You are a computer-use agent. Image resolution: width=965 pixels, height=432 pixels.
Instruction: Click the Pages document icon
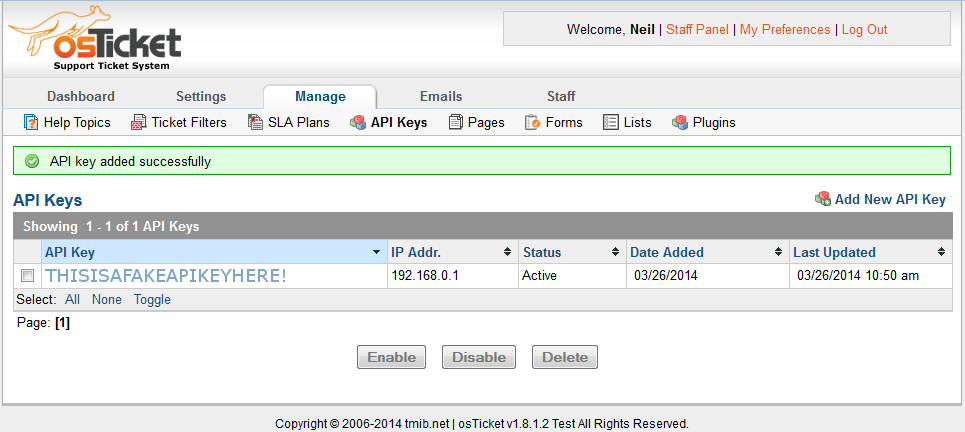point(455,122)
